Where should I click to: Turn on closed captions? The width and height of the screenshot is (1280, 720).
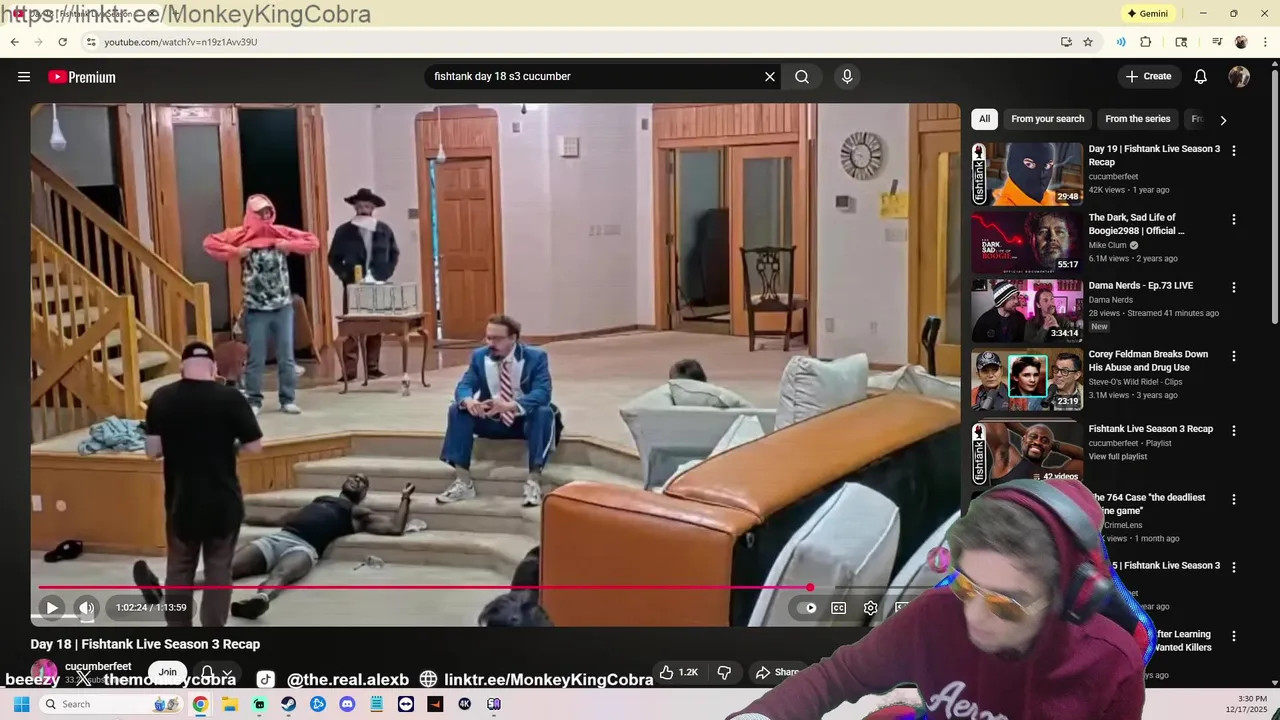click(x=839, y=608)
